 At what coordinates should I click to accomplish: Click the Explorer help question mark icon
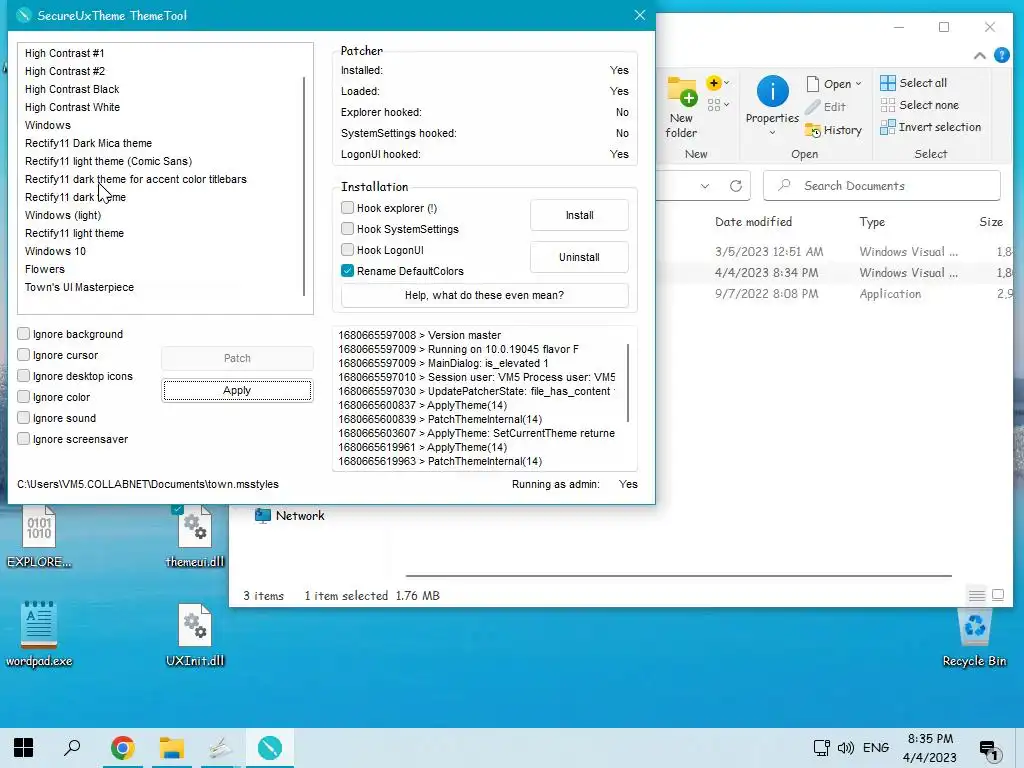click(x=1002, y=56)
